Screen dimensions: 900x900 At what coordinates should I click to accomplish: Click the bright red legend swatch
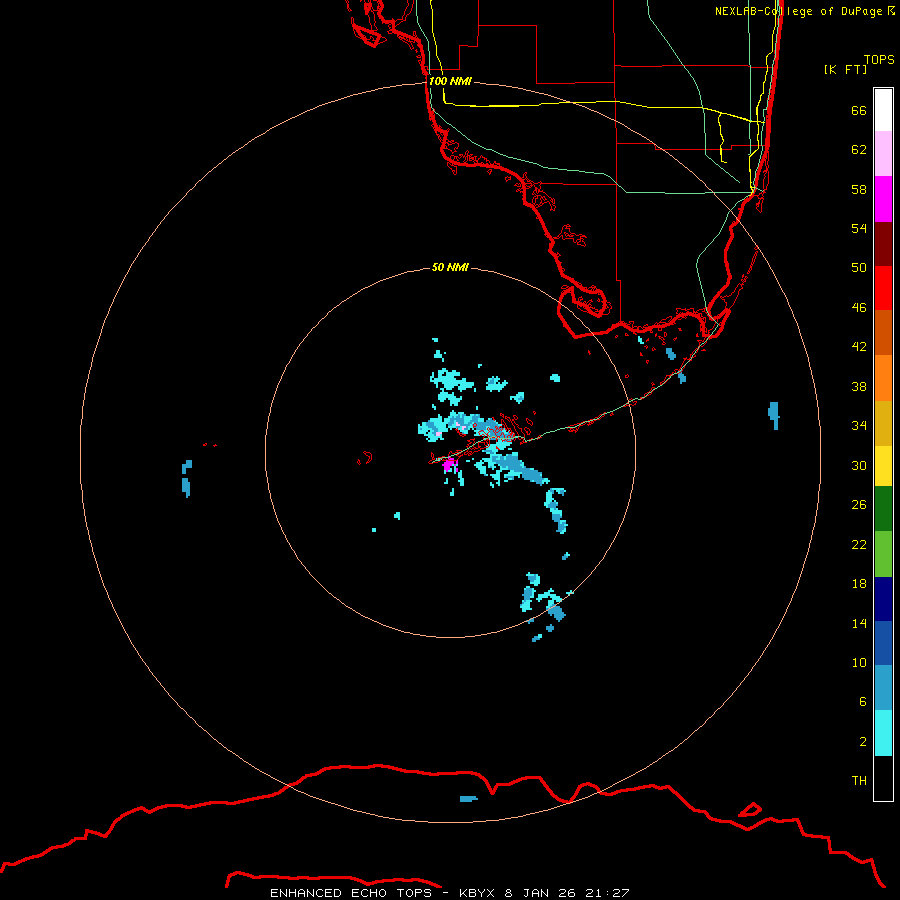point(883,288)
